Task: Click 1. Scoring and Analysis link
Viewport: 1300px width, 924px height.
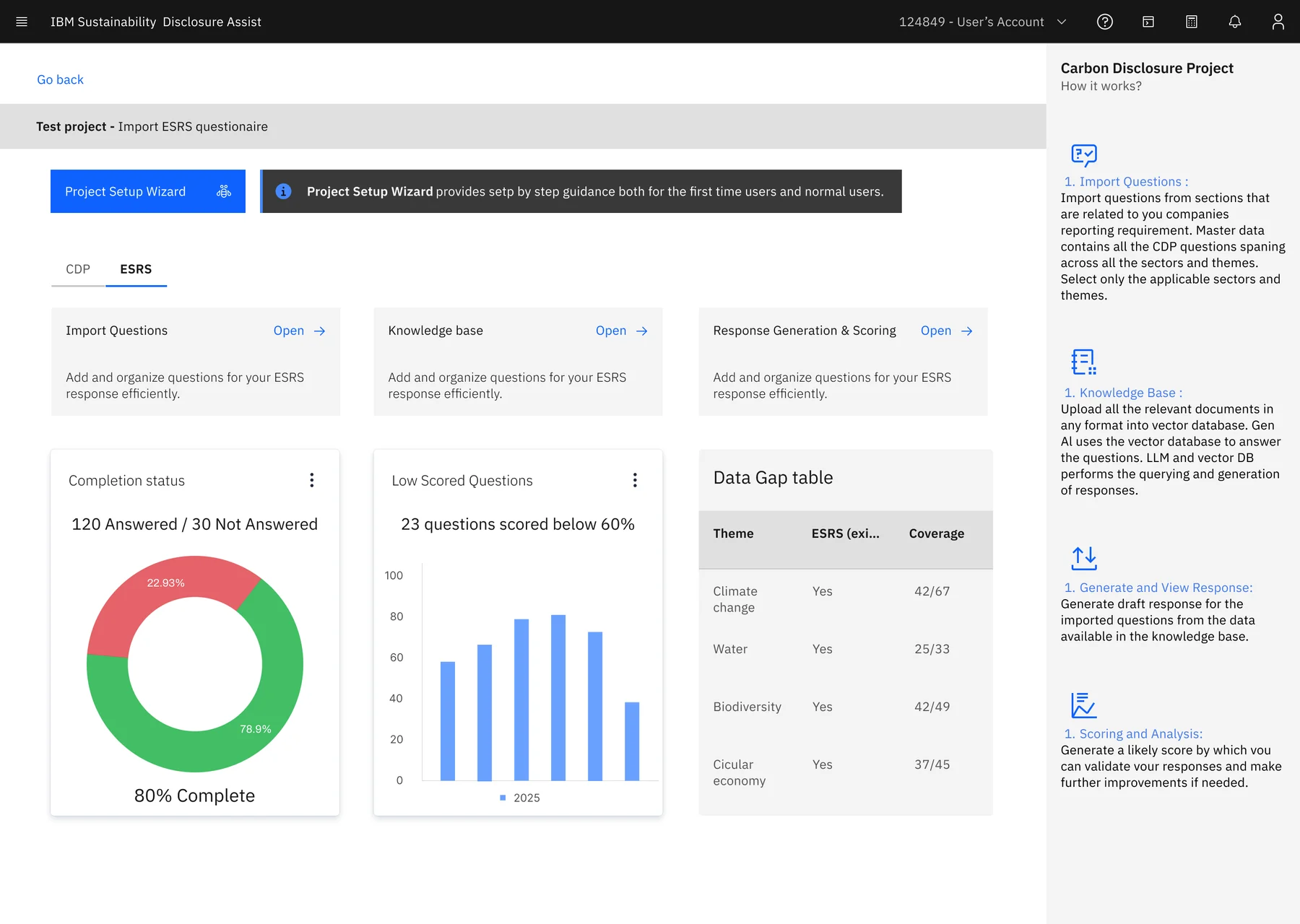Action: pyautogui.click(x=1133, y=733)
